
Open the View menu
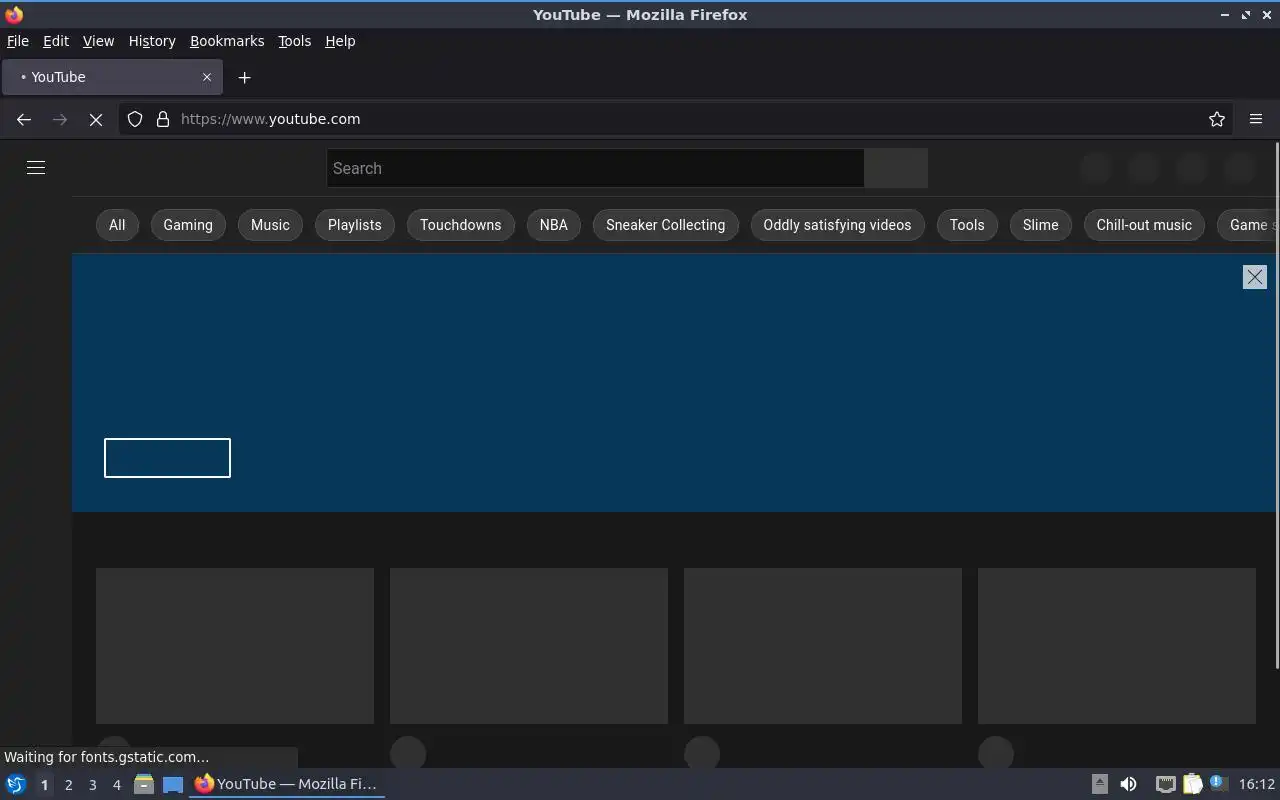(98, 41)
